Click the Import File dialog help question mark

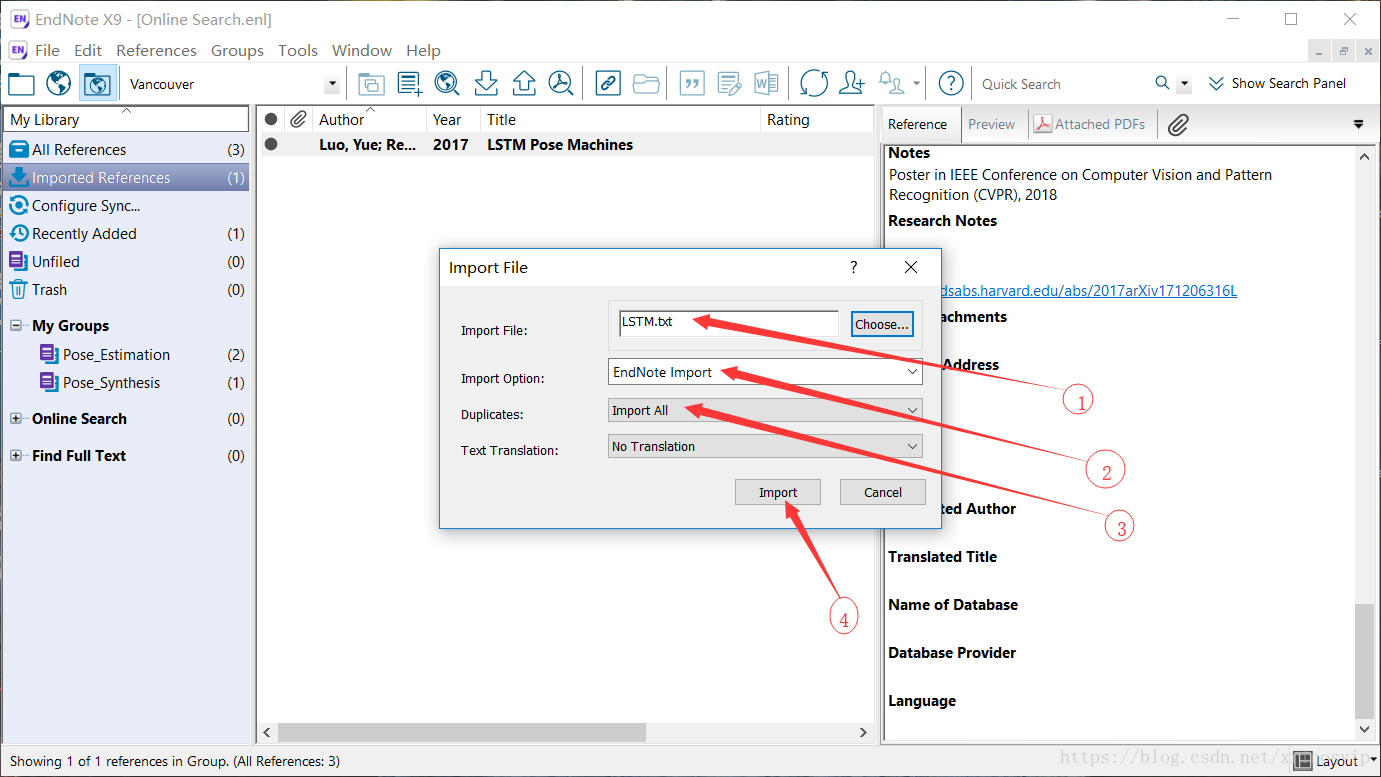853,267
